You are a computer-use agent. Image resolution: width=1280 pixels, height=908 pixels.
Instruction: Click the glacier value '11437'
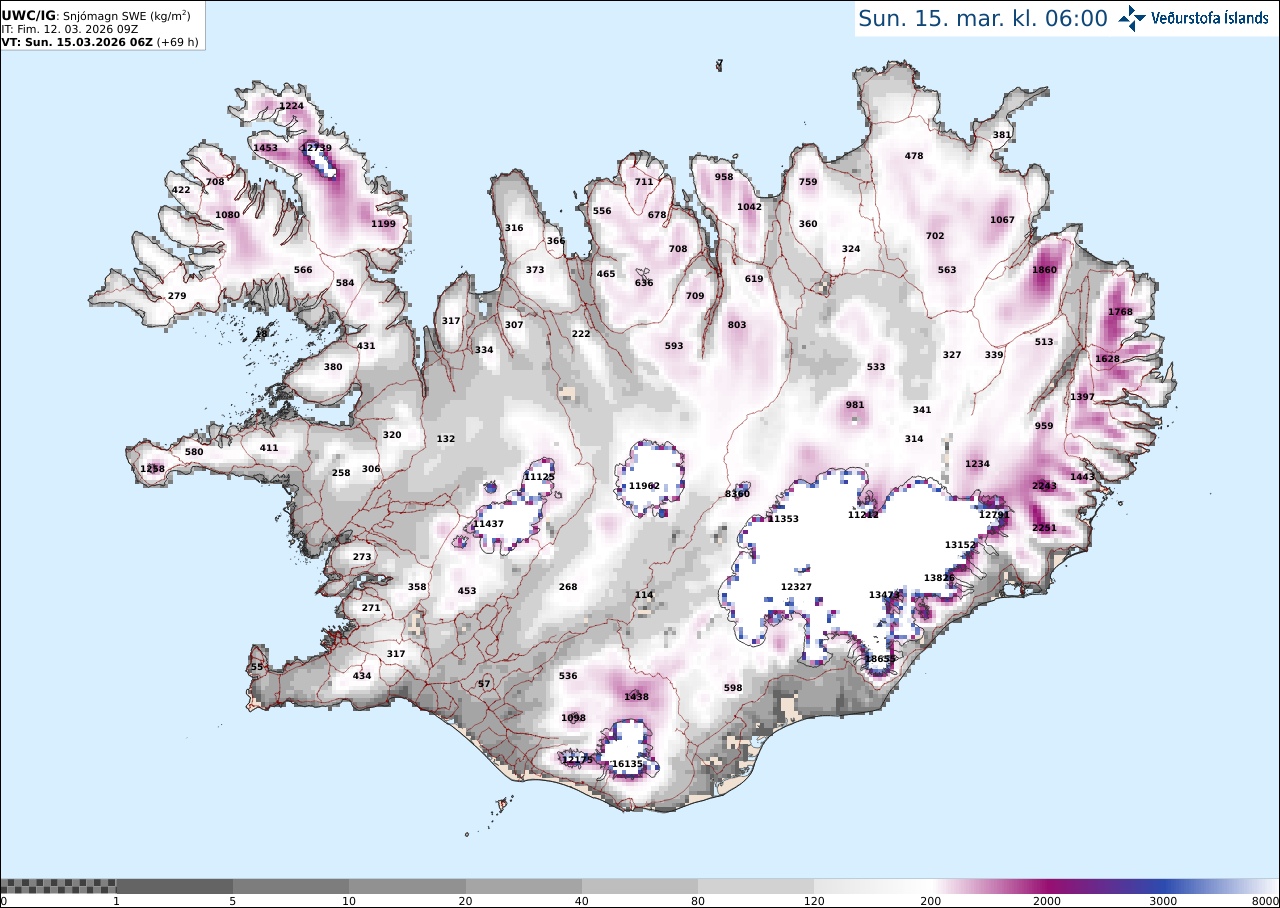[x=488, y=524]
